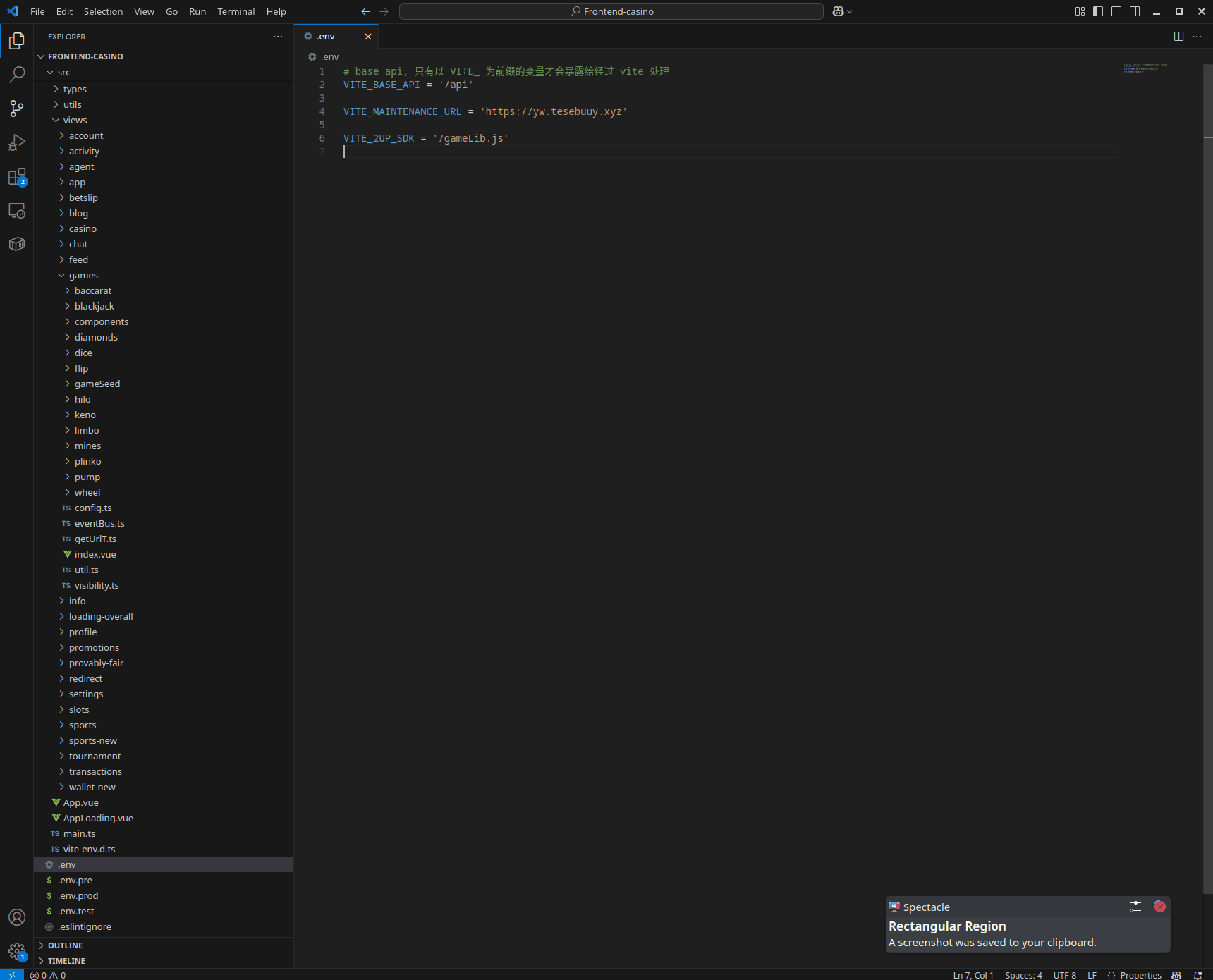This screenshot has width=1213, height=980.
Task: Click split editor right icon
Action: tap(1178, 37)
